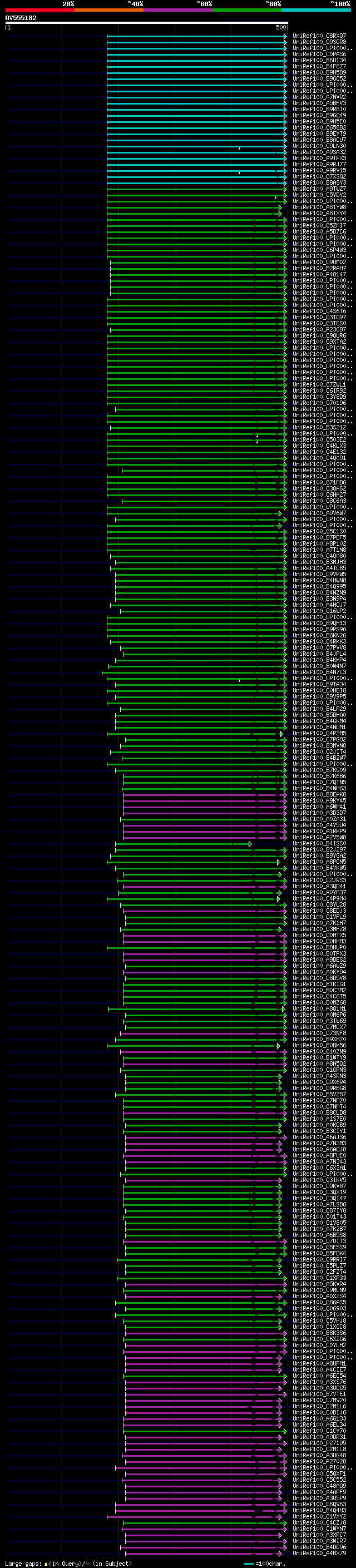The image size is (356, 1568).
Task: Select hit label UniRef100_B8HUP0
Action: tap(319, 948)
